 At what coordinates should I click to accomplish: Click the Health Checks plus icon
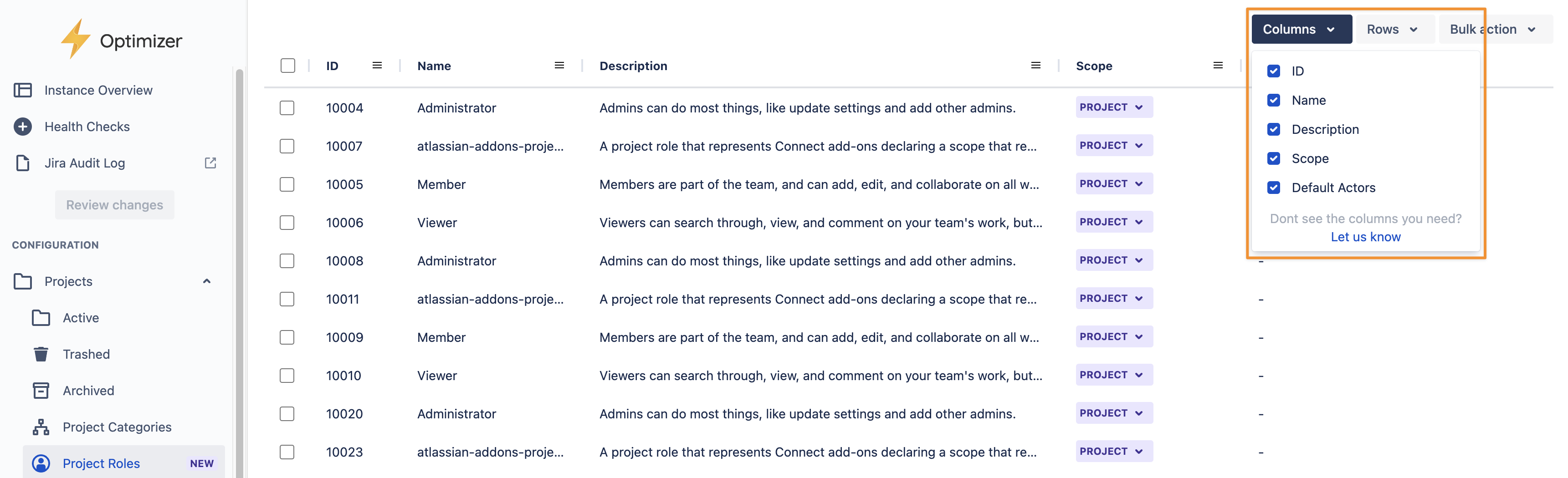pyautogui.click(x=23, y=127)
